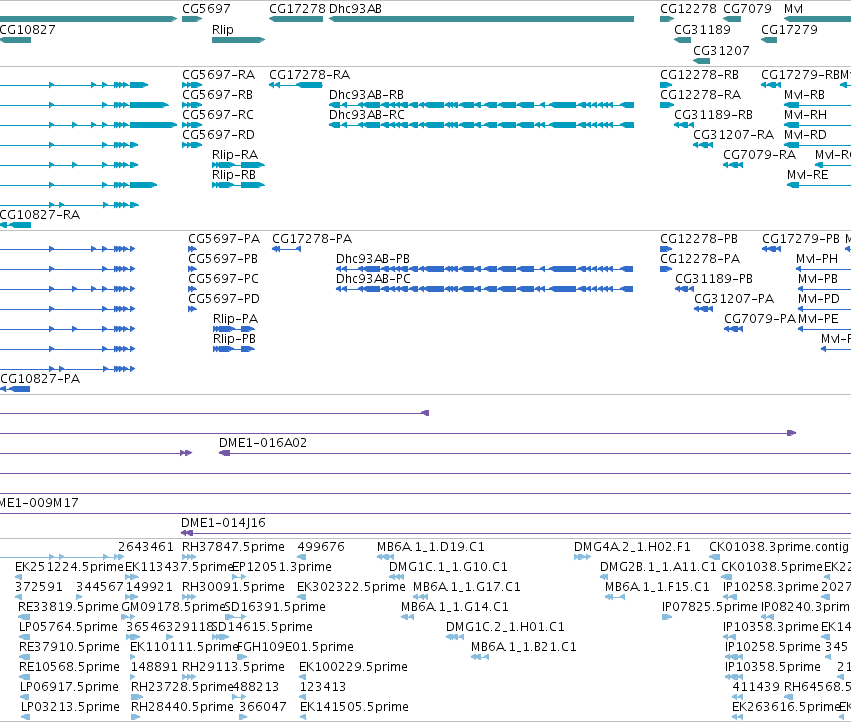The width and height of the screenshot is (851, 722).
Task: Click the "CG17278-RA" transcript label
Action: [x=309, y=74]
